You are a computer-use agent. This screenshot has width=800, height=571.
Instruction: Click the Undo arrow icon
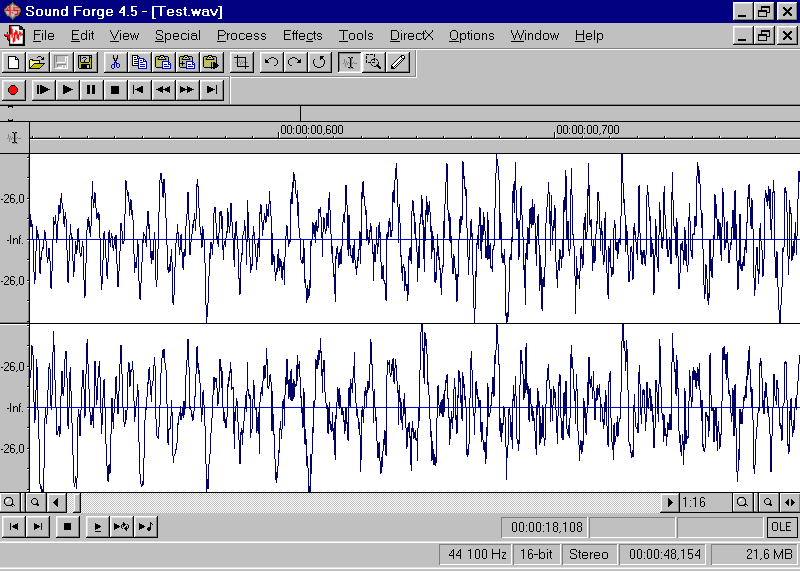[x=271, y=62]
